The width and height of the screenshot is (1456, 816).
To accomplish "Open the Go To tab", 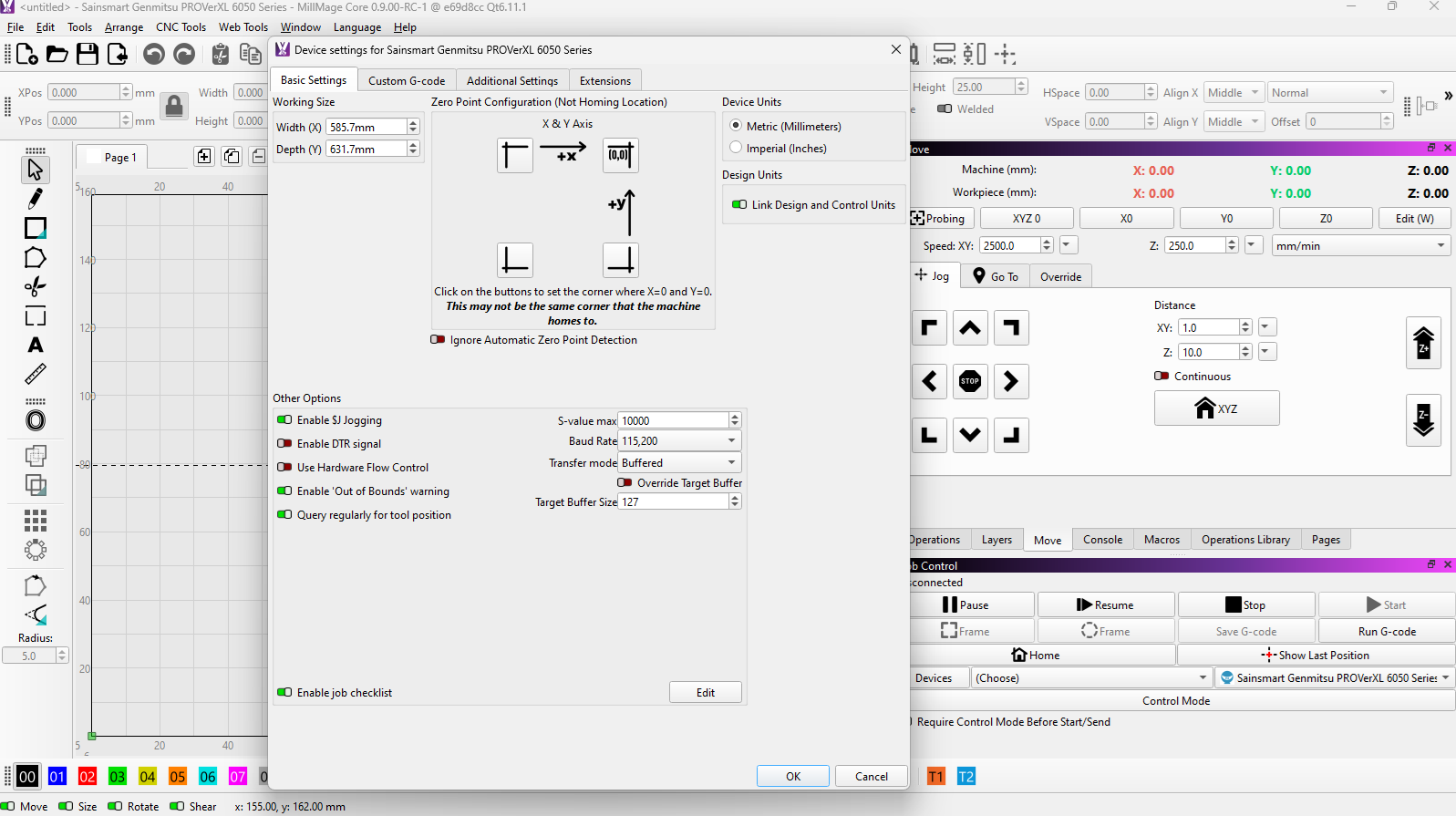I will 995,276.
